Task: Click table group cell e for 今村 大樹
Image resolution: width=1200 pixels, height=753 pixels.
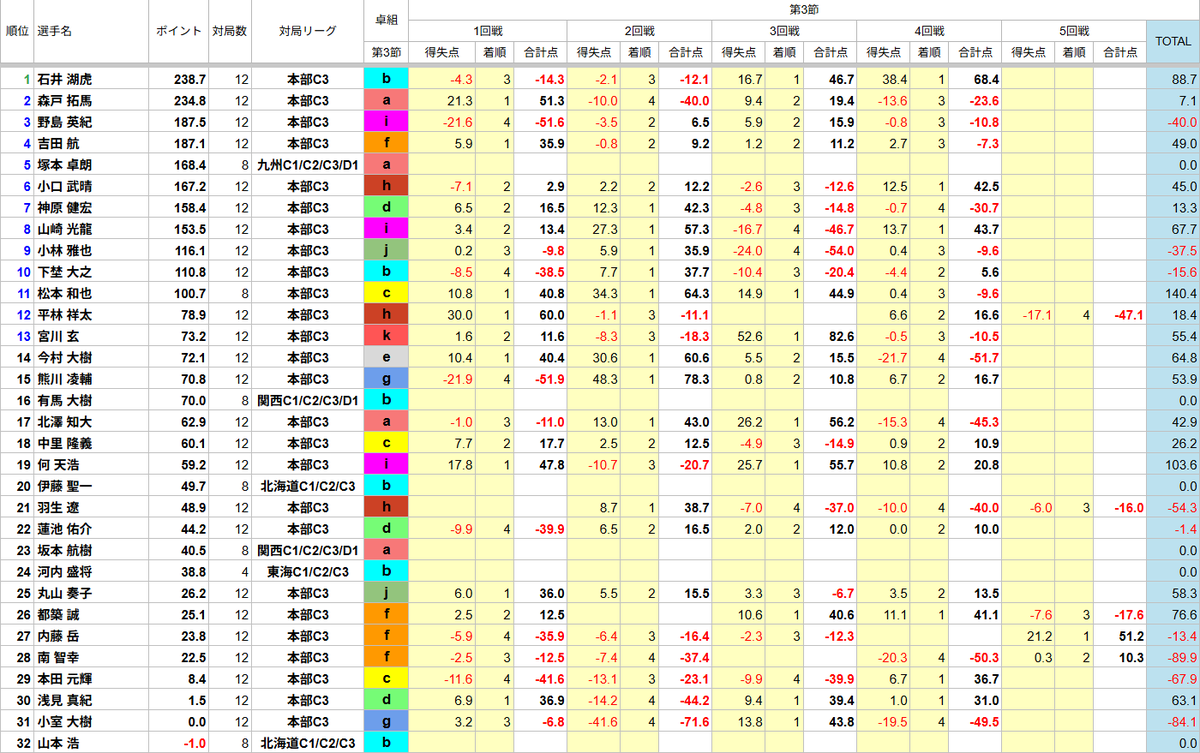Action: (x=386, y=358)
